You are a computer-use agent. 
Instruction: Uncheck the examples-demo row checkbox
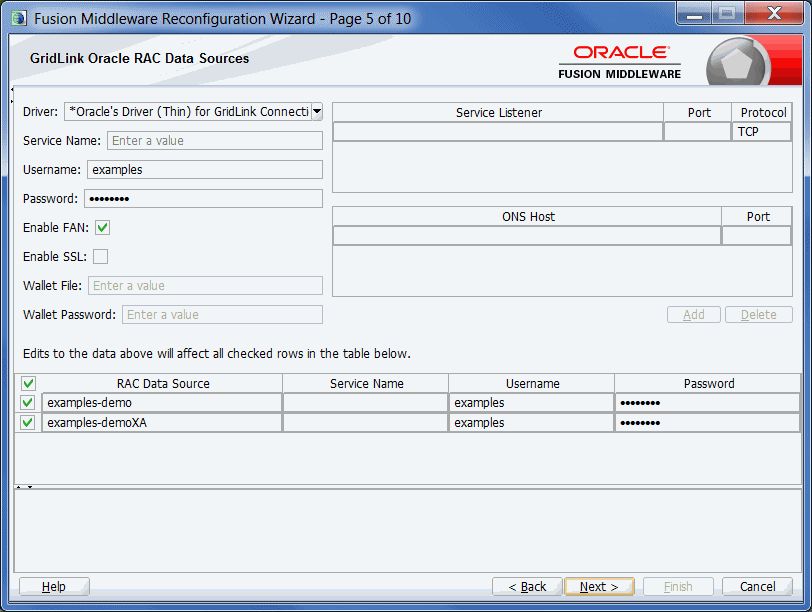[28, 402]
